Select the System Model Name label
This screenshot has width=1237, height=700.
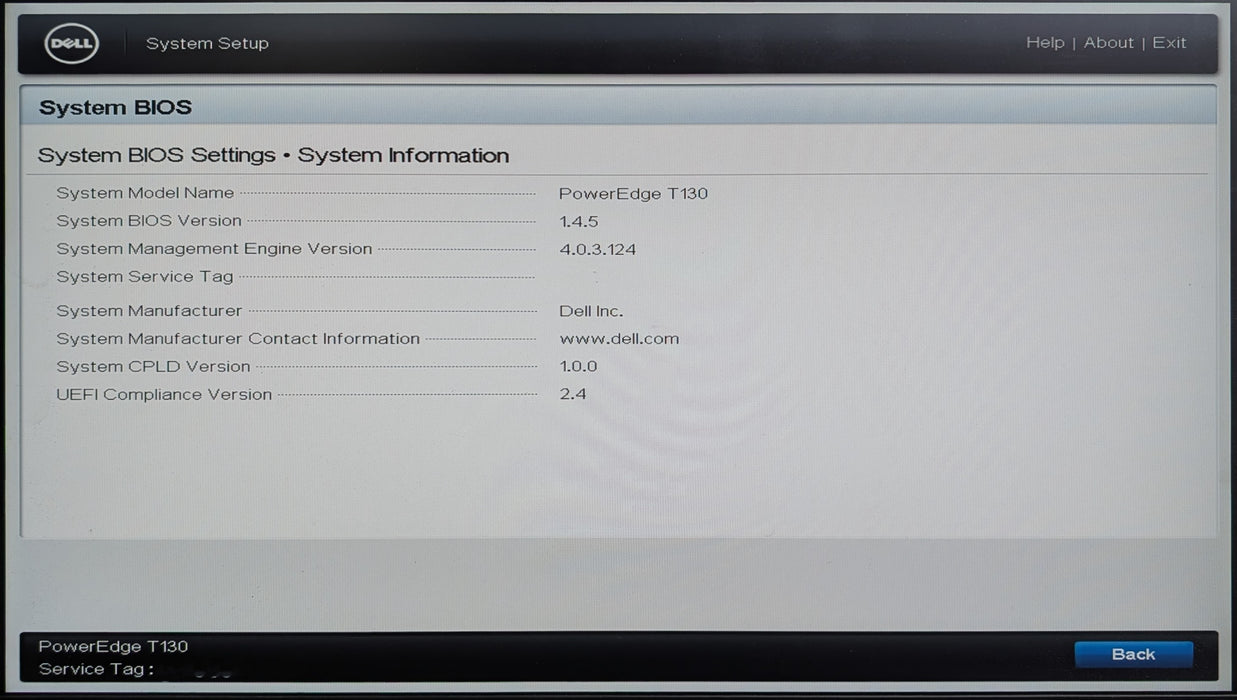point(145,193)
